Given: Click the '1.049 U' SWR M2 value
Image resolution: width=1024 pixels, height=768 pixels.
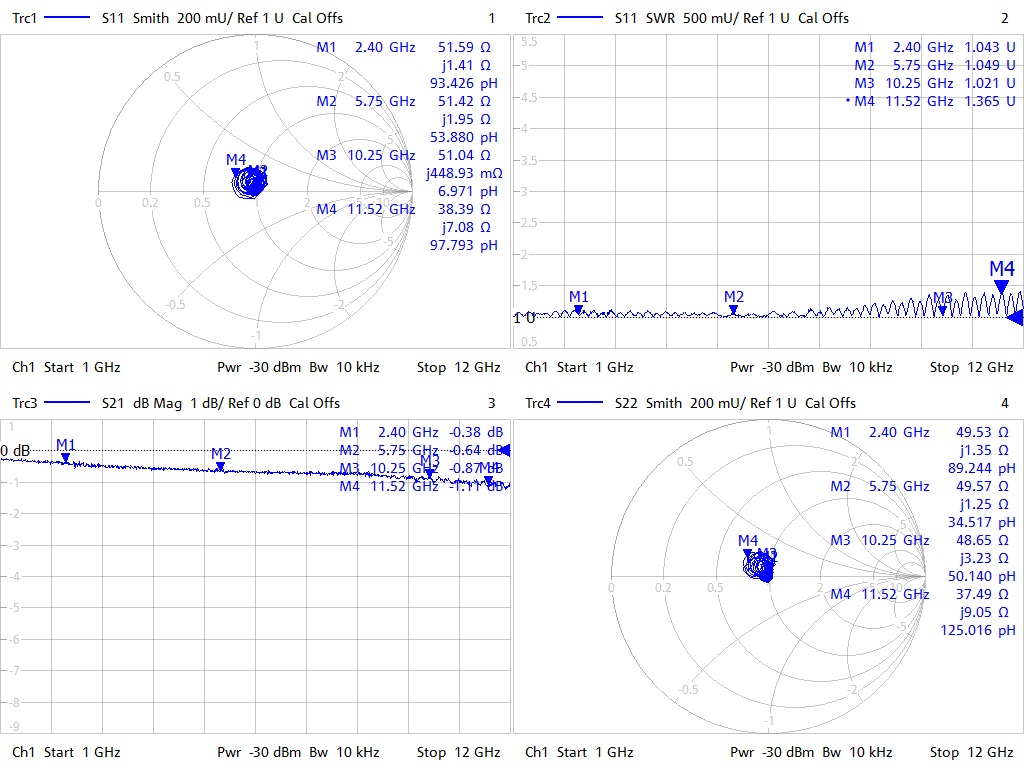Looking at the screenshot, I should (x=990, y=65).
